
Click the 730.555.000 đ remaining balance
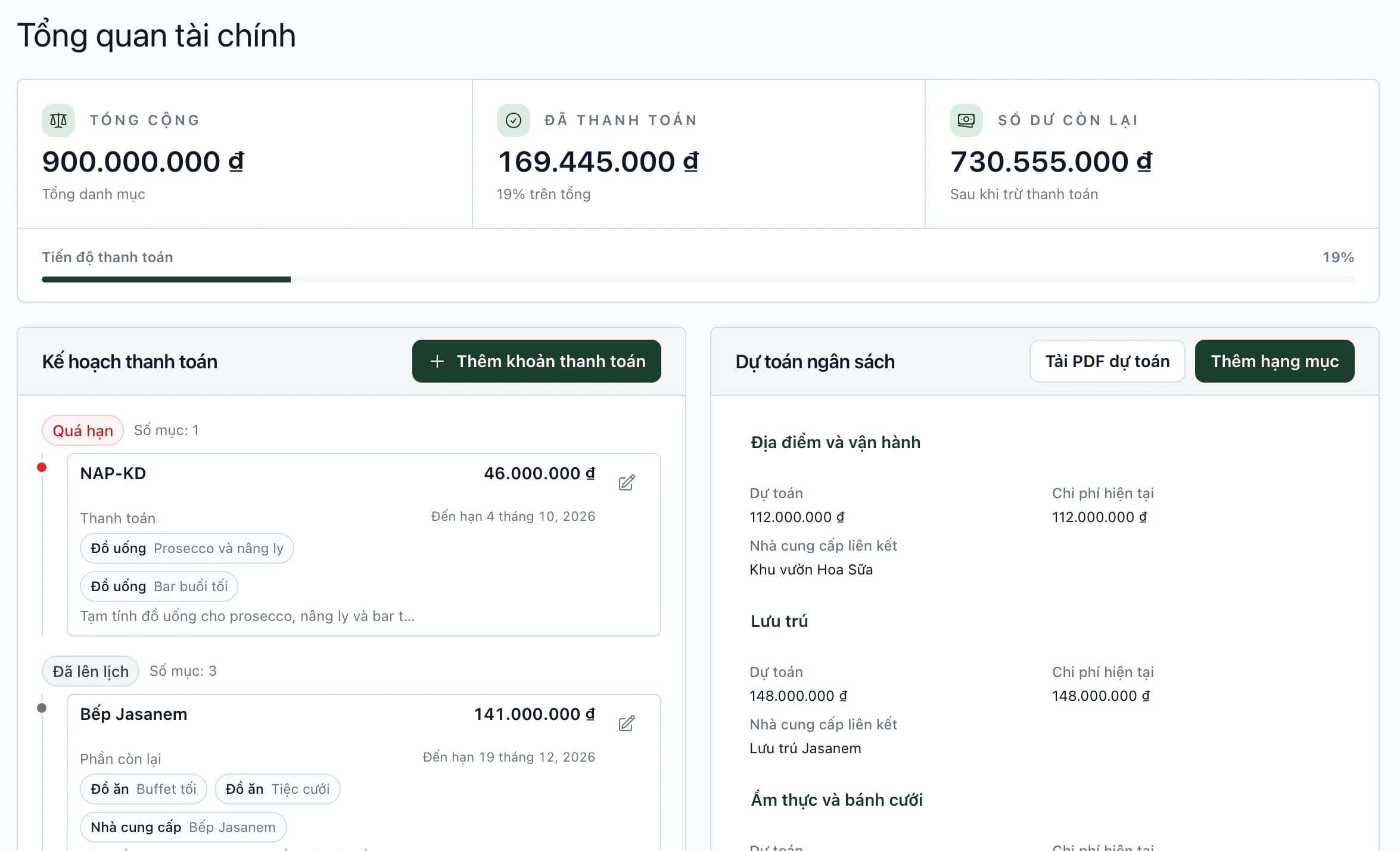pyautogui.click(x=1051, y=161)
